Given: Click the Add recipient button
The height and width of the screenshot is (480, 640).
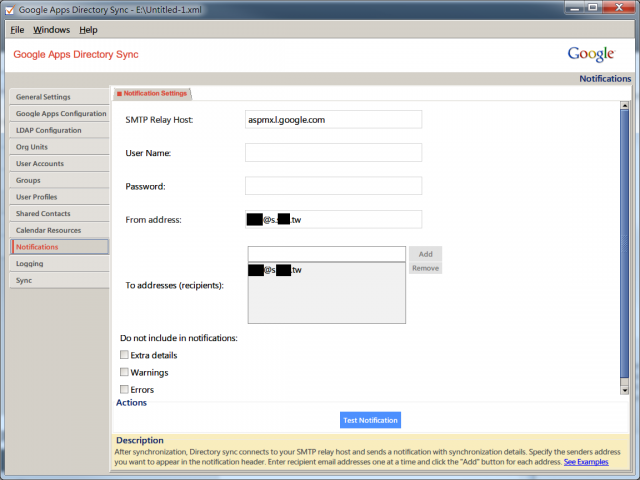Looking at the screenshot, I should 425,254.
